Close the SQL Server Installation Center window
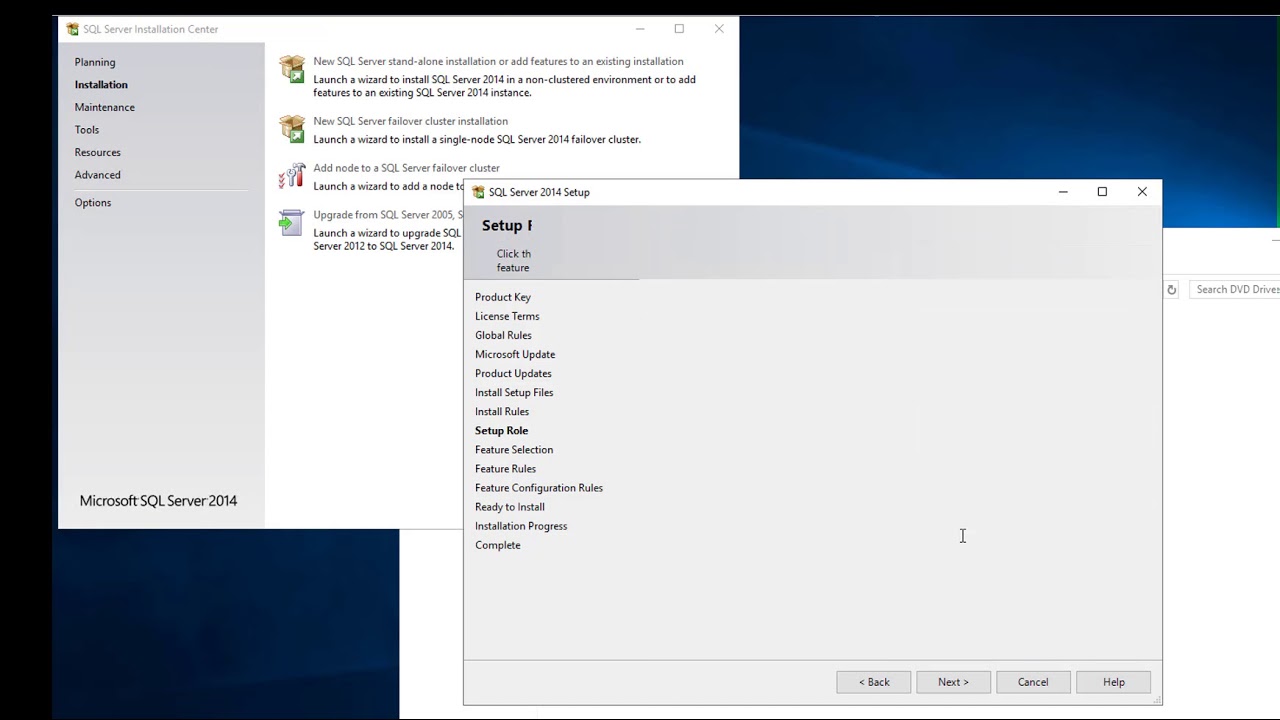This screenshot has height=720, width=1280. click(719, 29)
